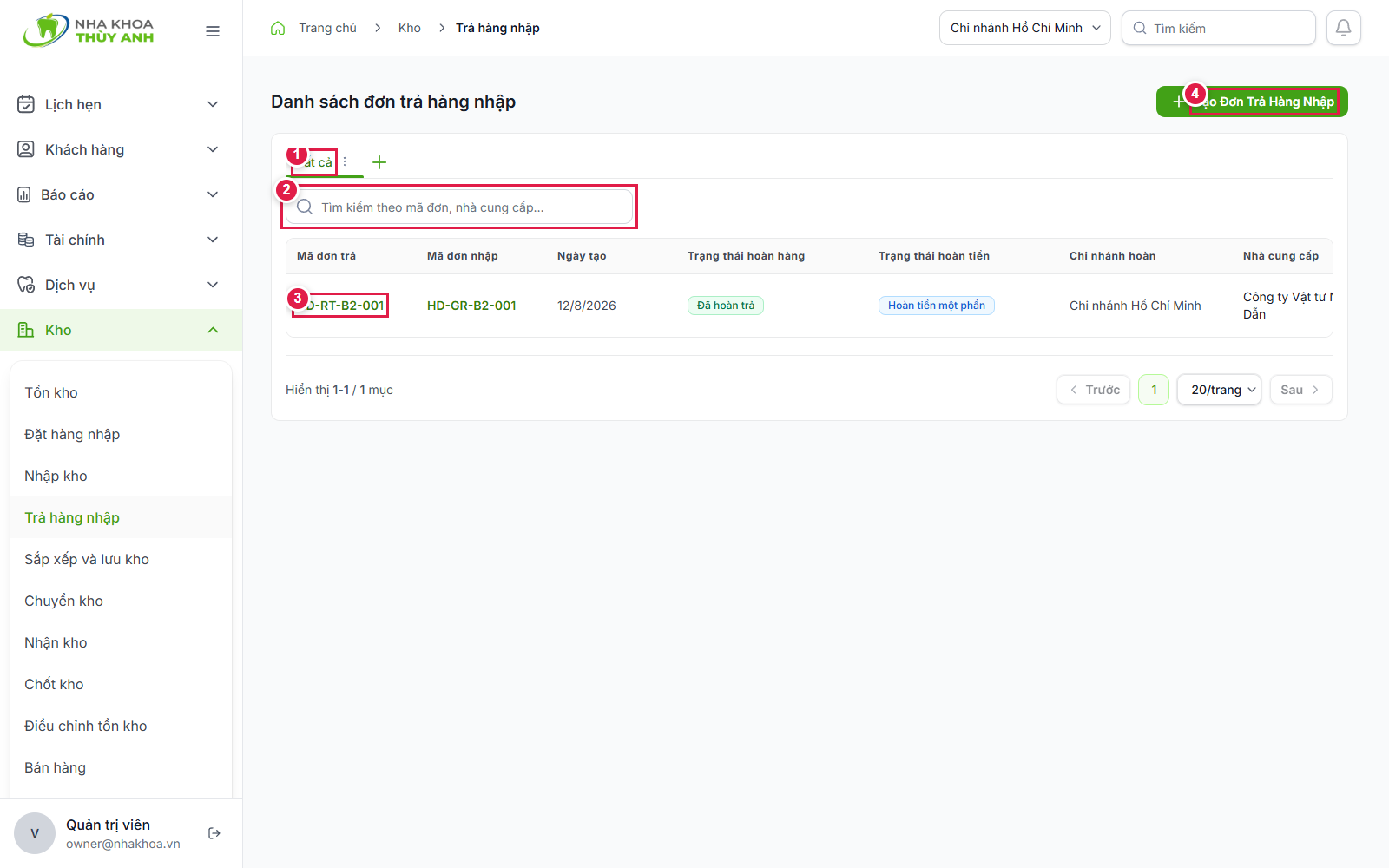
Task: Open Tồn kho in the sidebar
Action: [x=121, y=392]
